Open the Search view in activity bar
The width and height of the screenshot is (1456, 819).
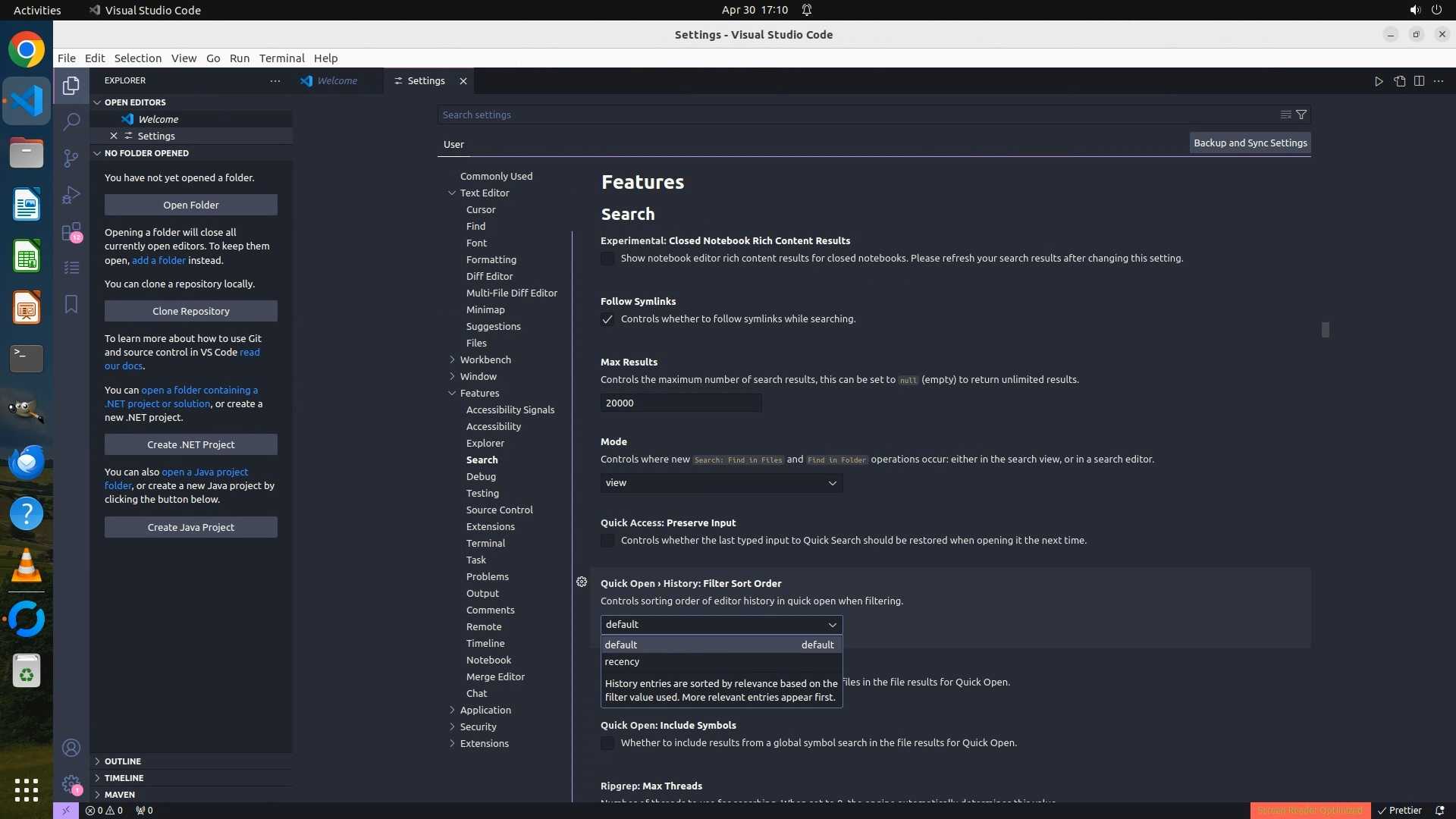(71, 121)
